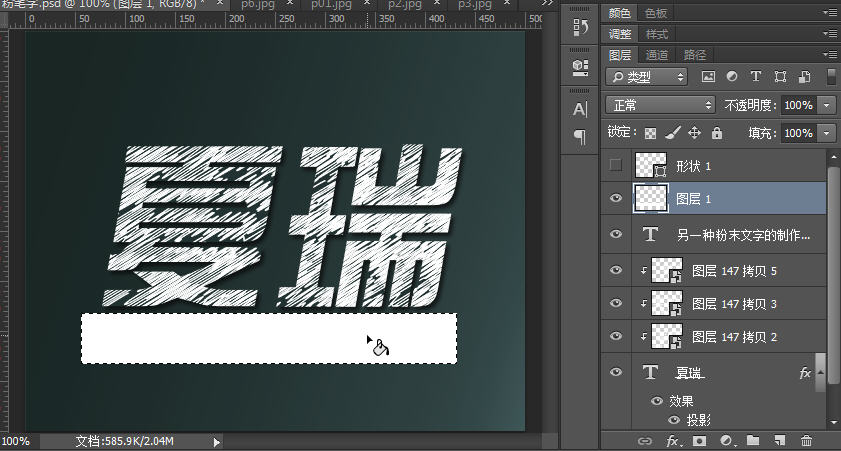Image resolution: width=841 pixels, height=451 pixels.
Task: Hide the 图层 1 layer
Action: click(616, 198)
